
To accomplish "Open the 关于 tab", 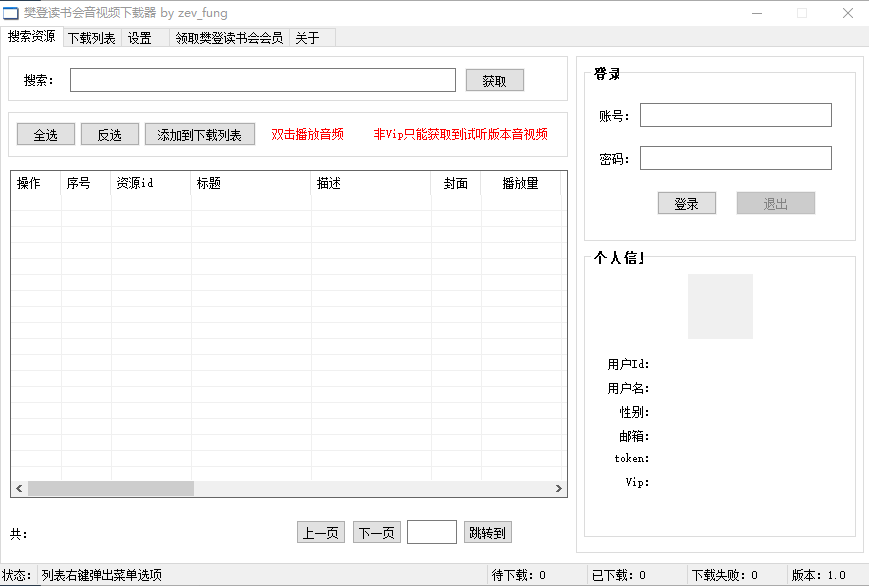I will 307,36.
